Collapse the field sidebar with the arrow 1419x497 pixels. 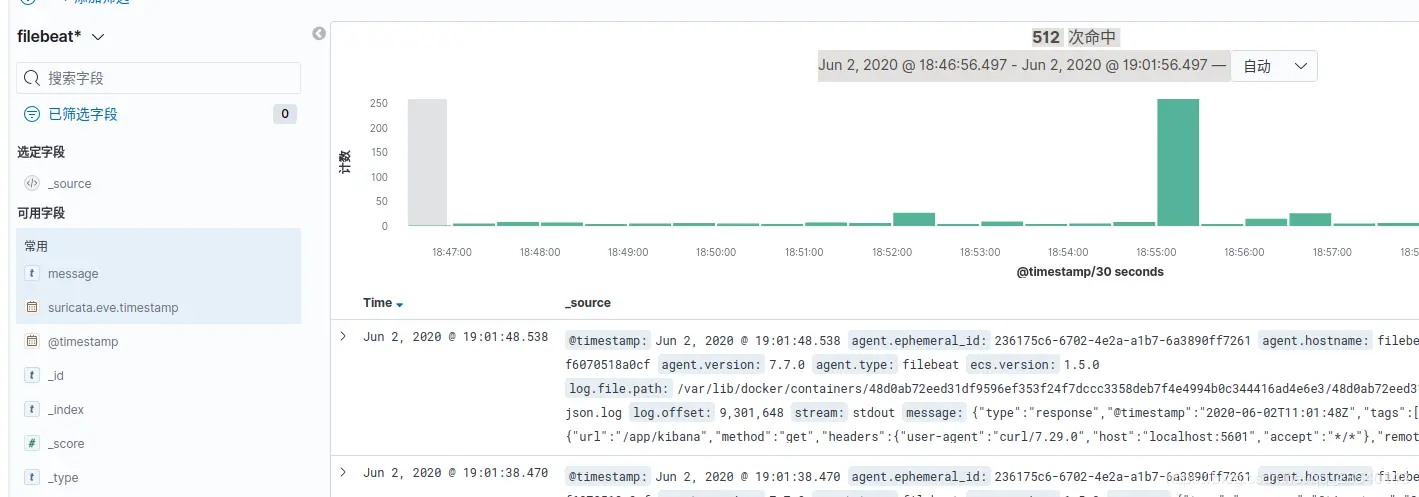(x=319, y=34)
